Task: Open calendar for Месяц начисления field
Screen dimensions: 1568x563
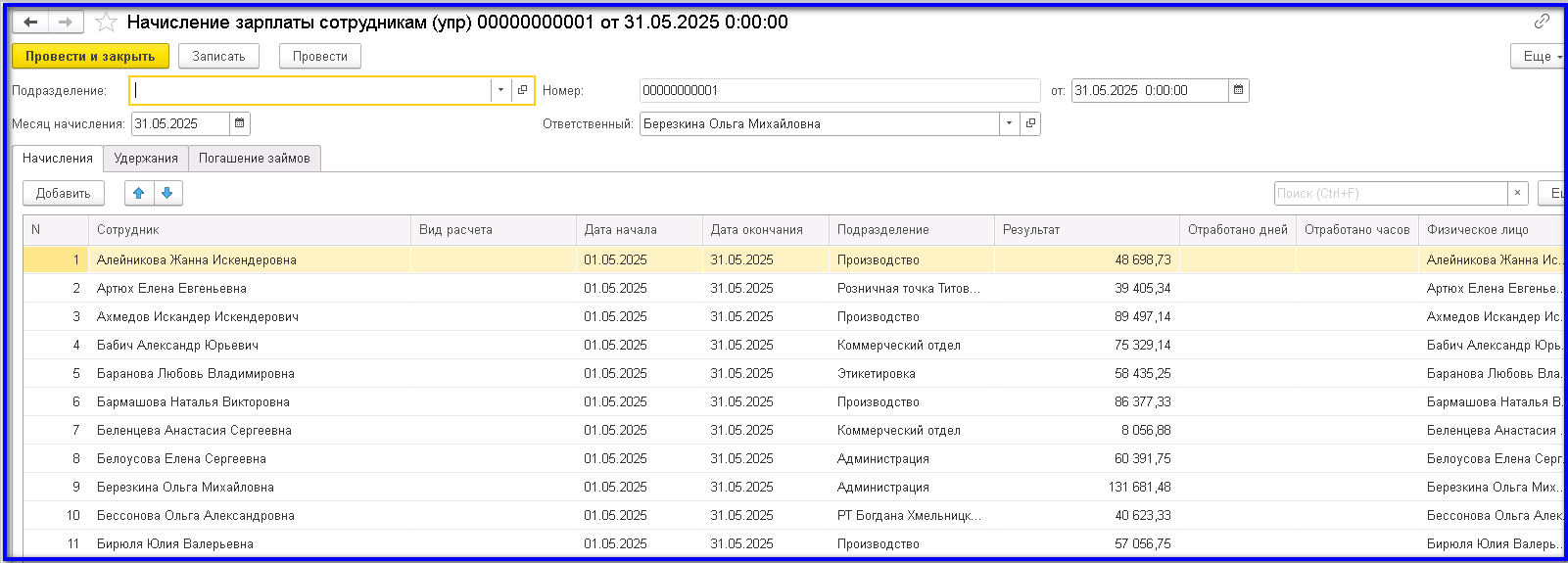Action: coord(240,123)
